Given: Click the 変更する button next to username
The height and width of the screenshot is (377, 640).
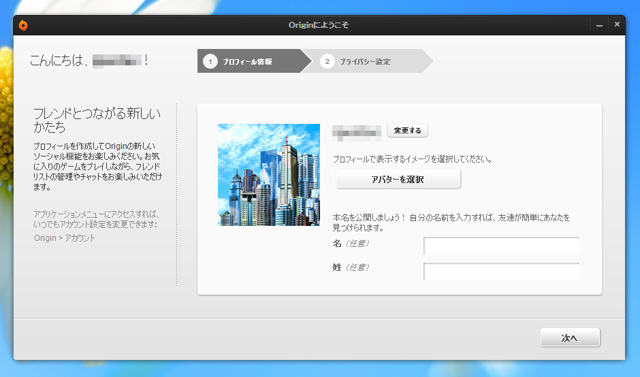Looking at the screenshot, I should [x=407, y=131].
